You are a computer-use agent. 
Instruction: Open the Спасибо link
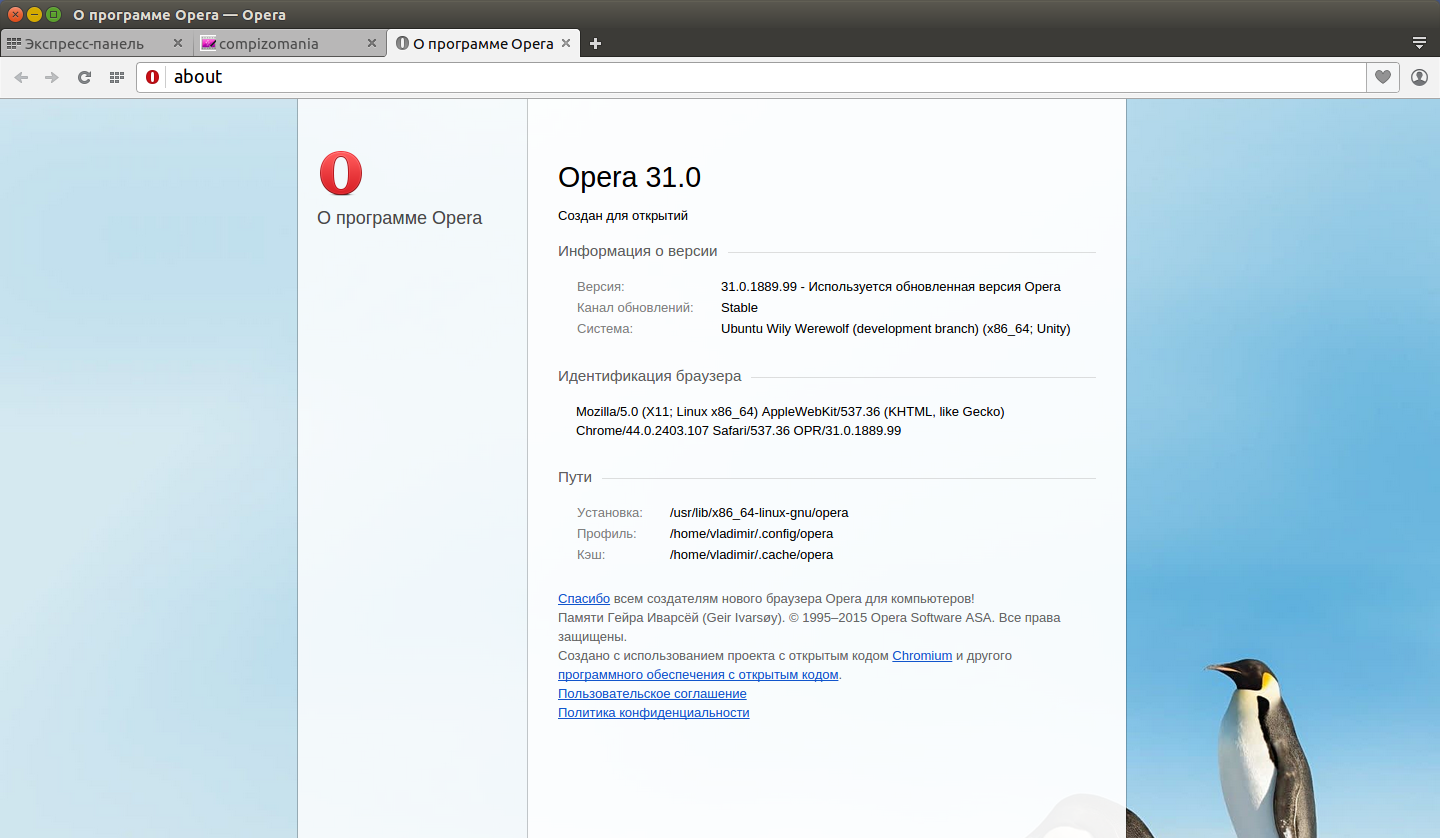click(x=583, y=598)
